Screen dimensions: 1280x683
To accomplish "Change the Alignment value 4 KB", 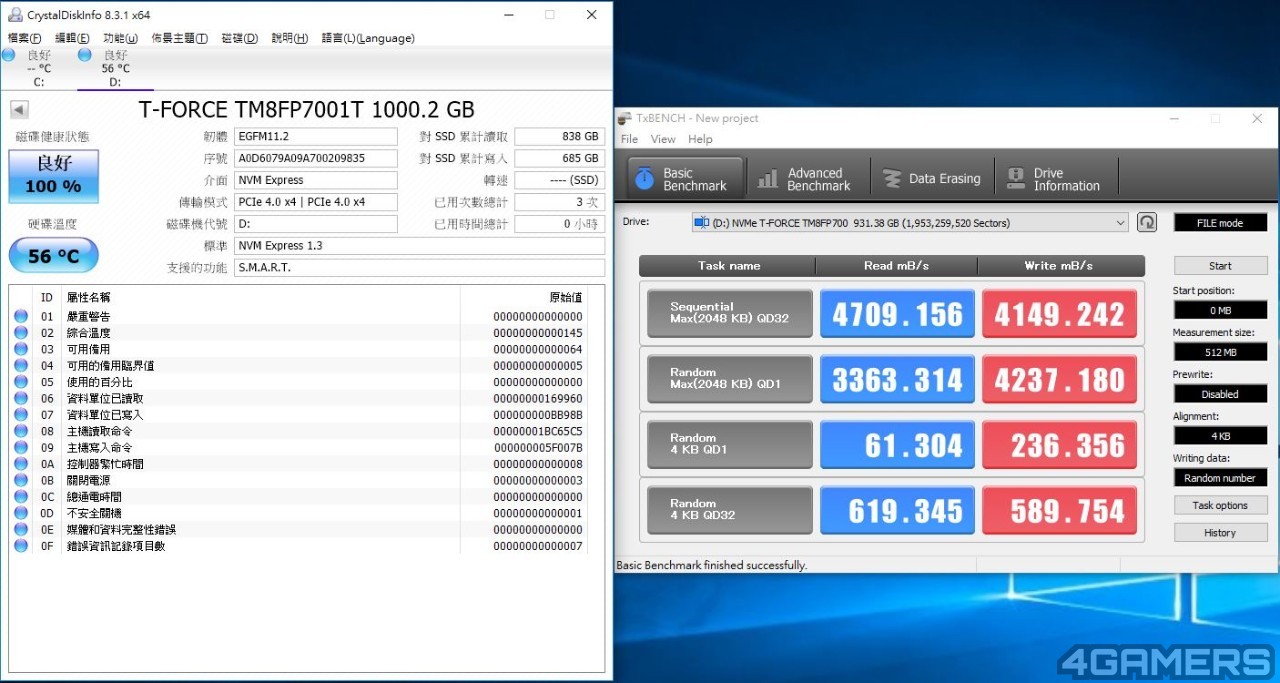I will (x=1220, y=436).
